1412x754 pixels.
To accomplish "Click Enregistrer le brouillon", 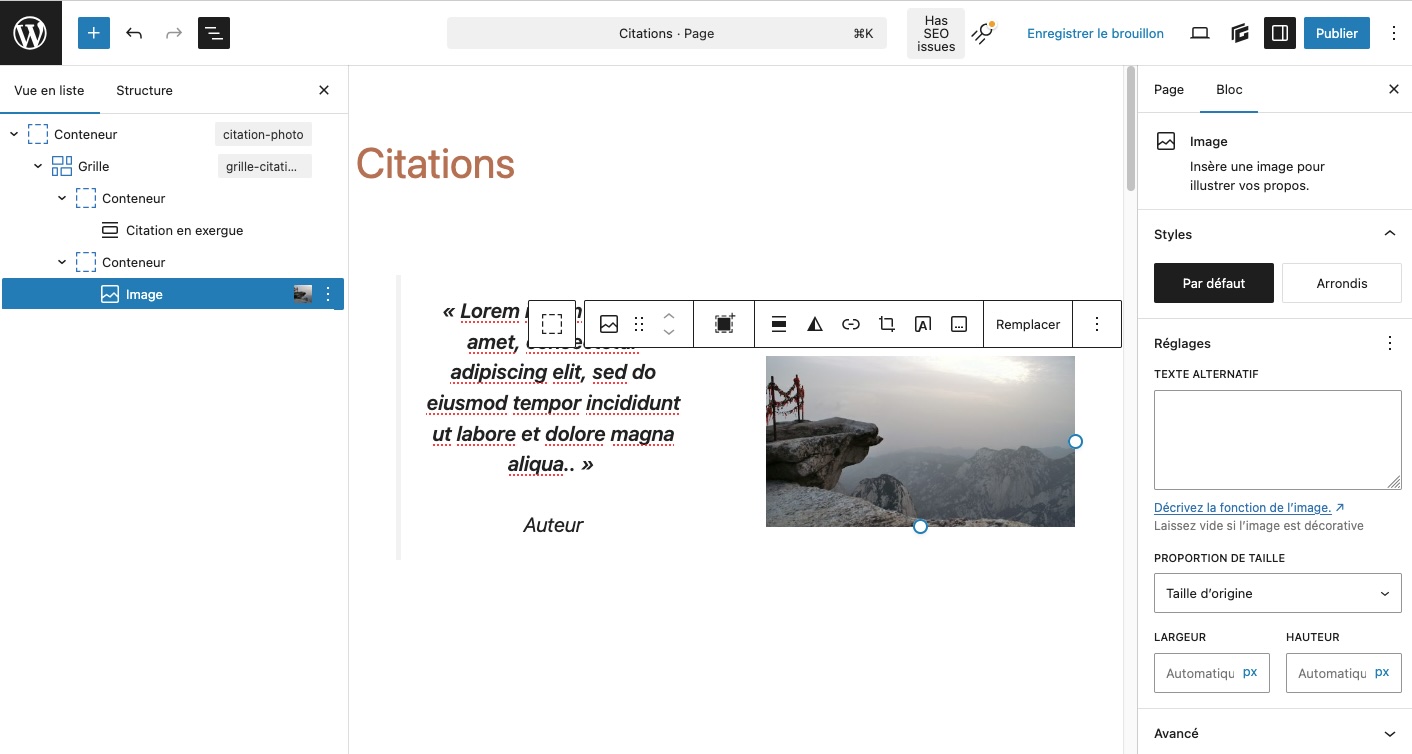I will (x=1095, y=33).
